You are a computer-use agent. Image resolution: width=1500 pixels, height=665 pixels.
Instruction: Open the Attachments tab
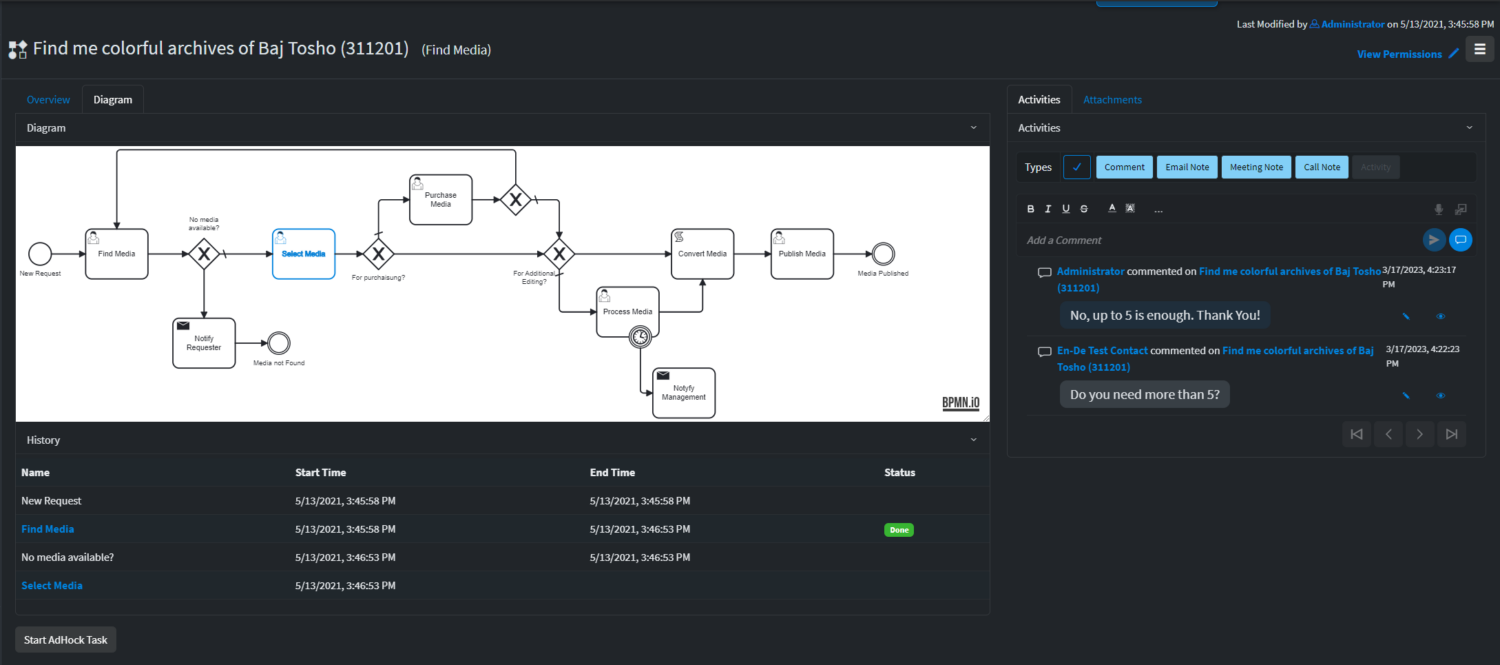[x=1112, y=99]
